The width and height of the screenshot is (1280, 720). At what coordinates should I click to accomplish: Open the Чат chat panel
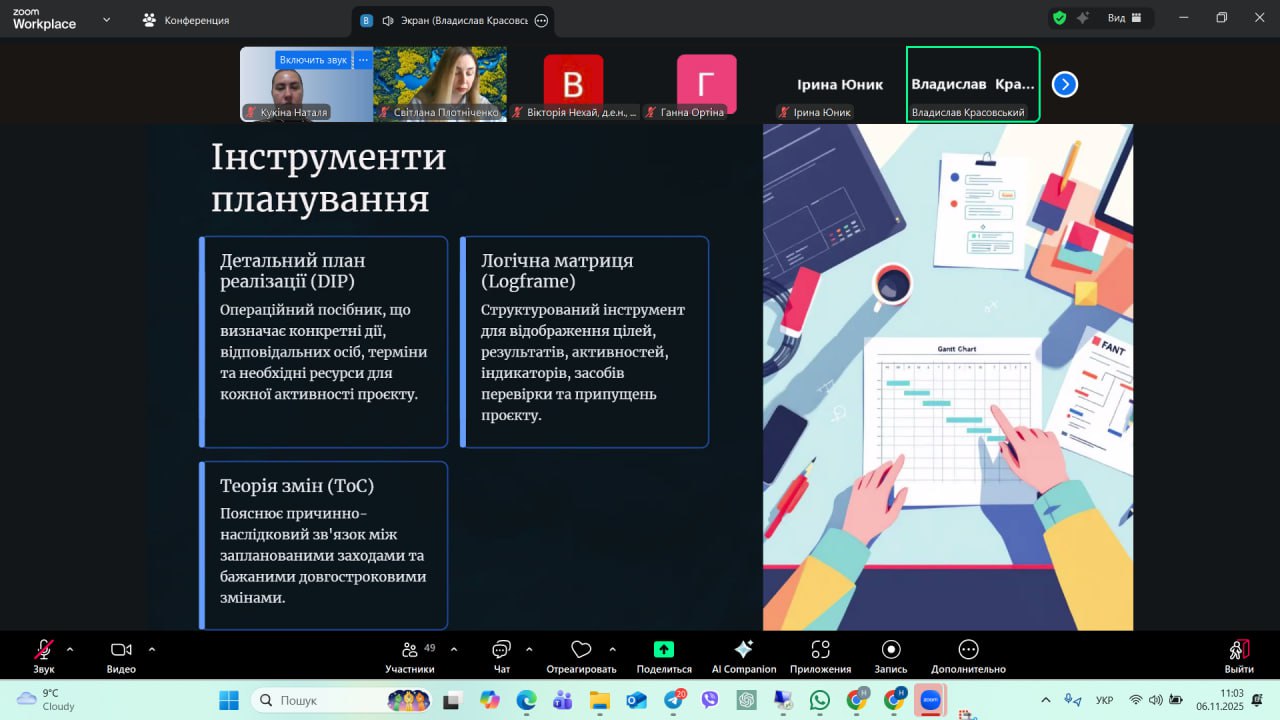(501, 651)
